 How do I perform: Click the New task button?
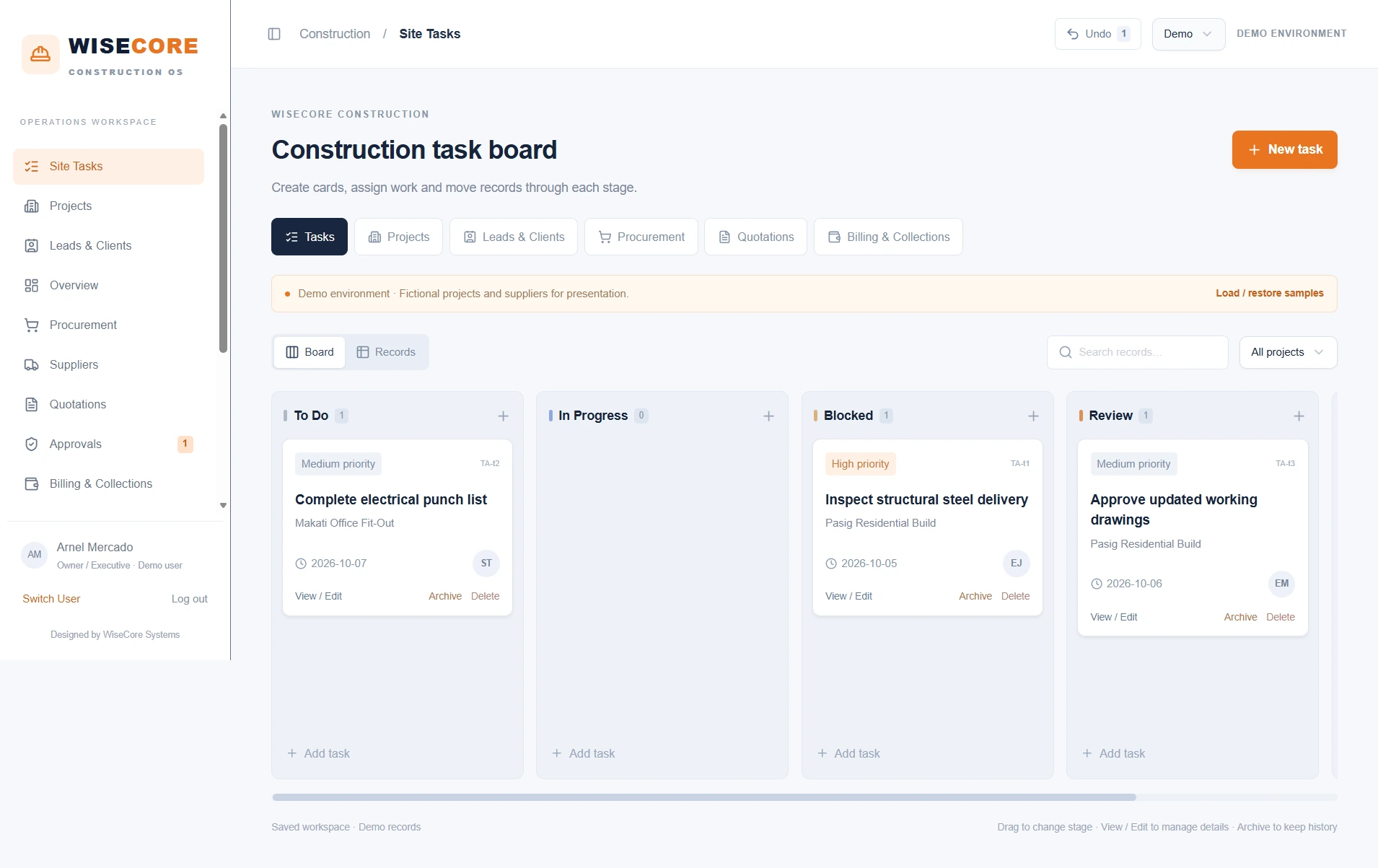click(1284, 149)
